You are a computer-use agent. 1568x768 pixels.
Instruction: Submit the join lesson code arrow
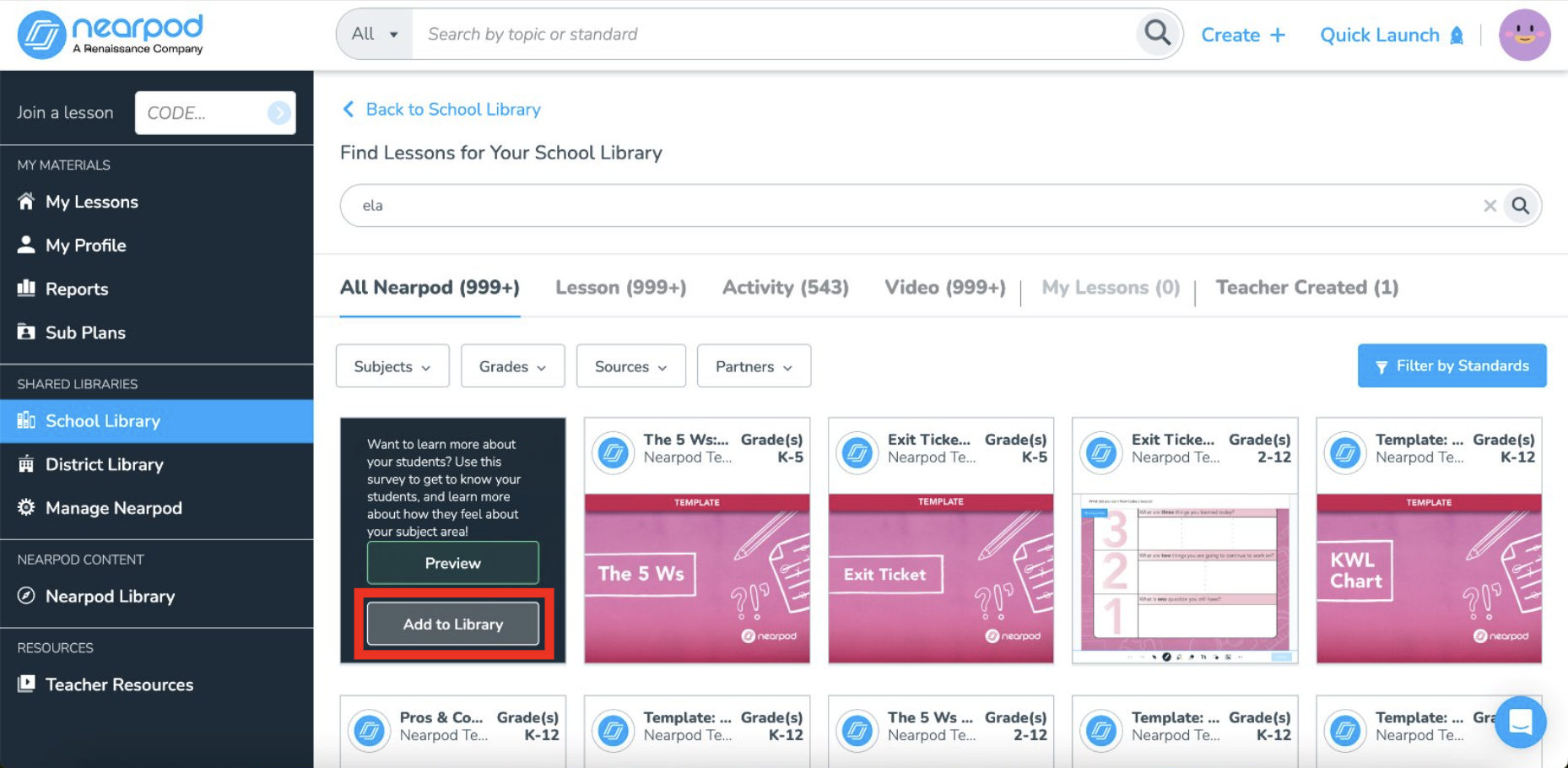point(278,112)
